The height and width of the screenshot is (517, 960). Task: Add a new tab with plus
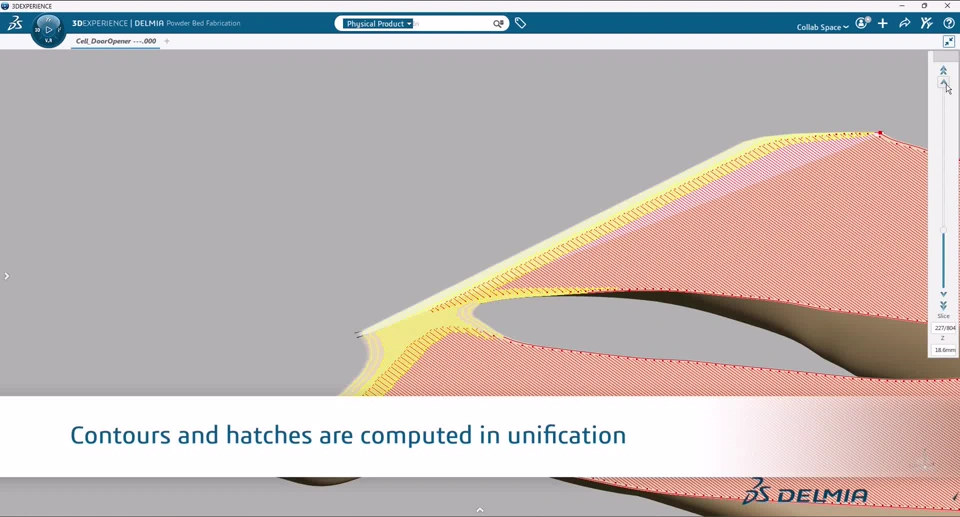(167, 41)
